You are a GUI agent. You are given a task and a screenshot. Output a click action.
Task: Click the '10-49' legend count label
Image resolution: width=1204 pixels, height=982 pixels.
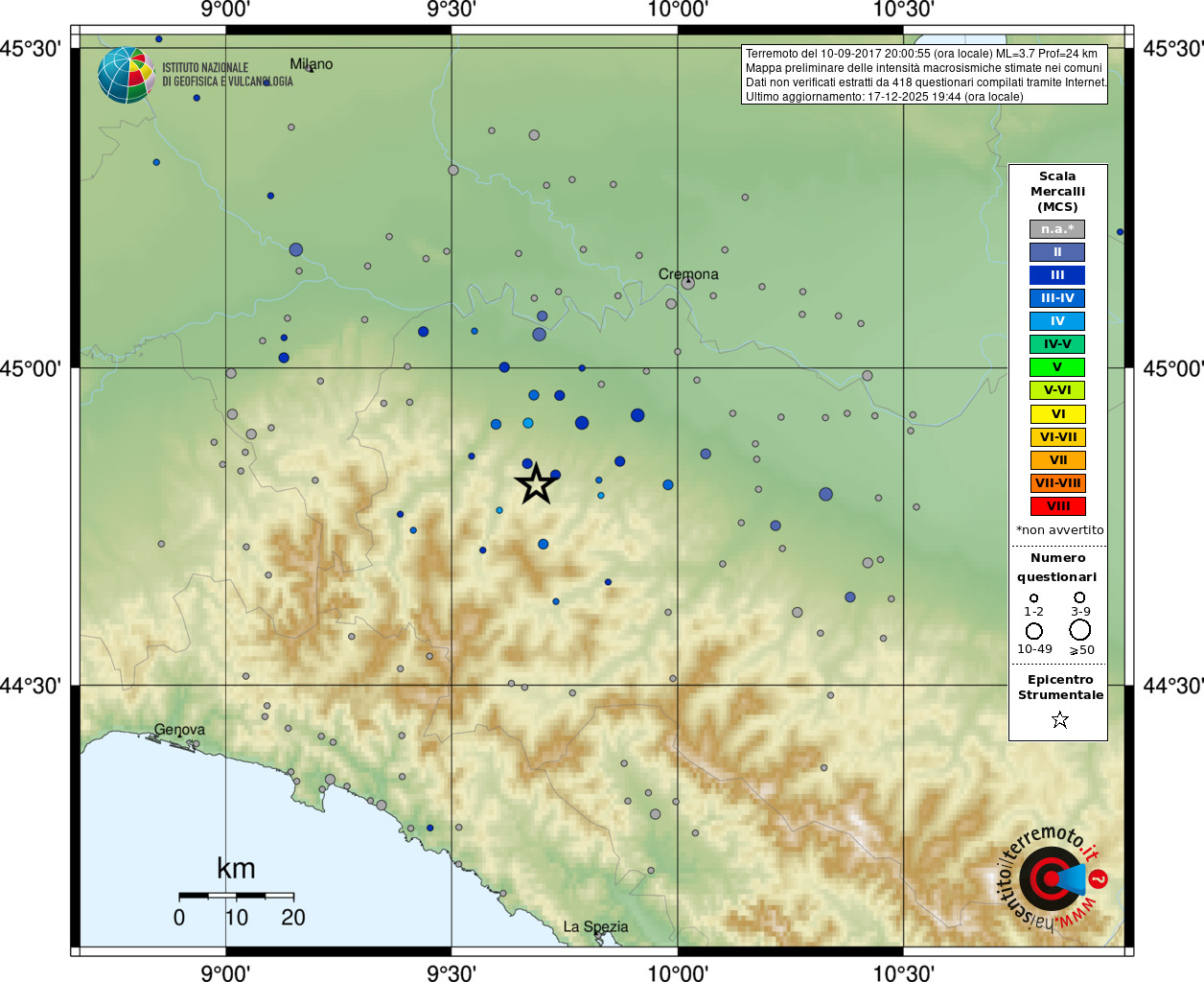(1034, 649)
